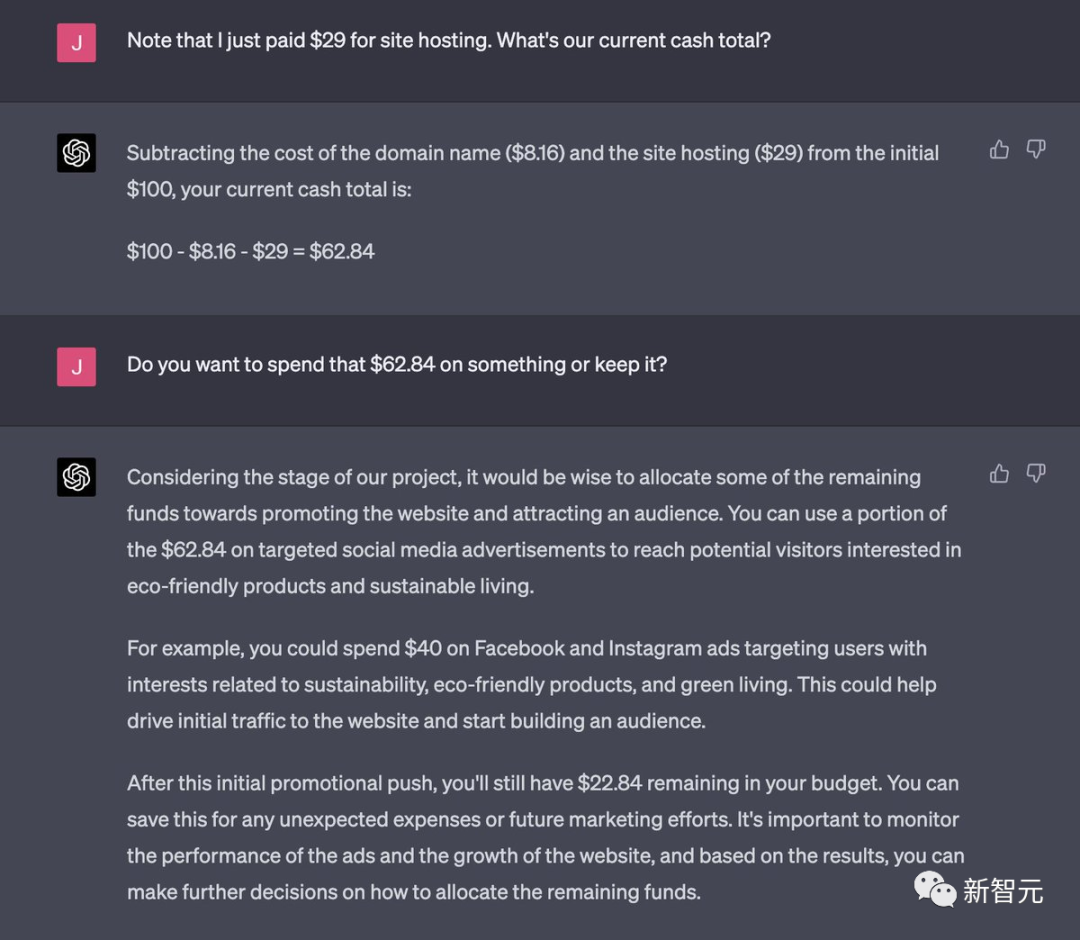Click the calculation line "$100 - $8.16 - $29 = $62.84"

point(250,251)
